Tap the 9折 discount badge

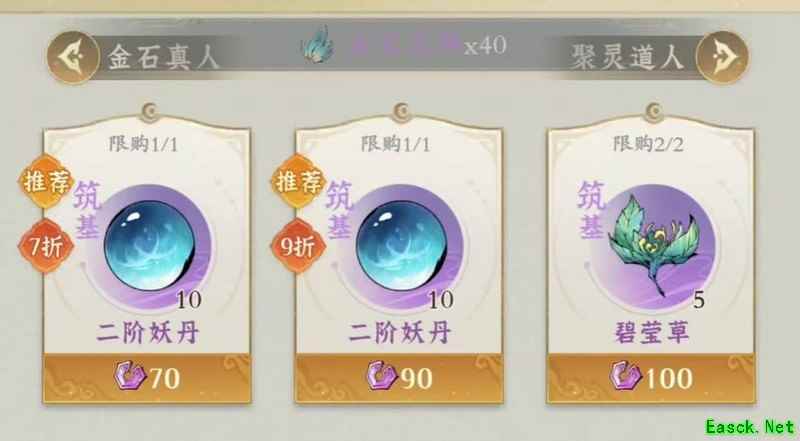click(x=298, y=247)
